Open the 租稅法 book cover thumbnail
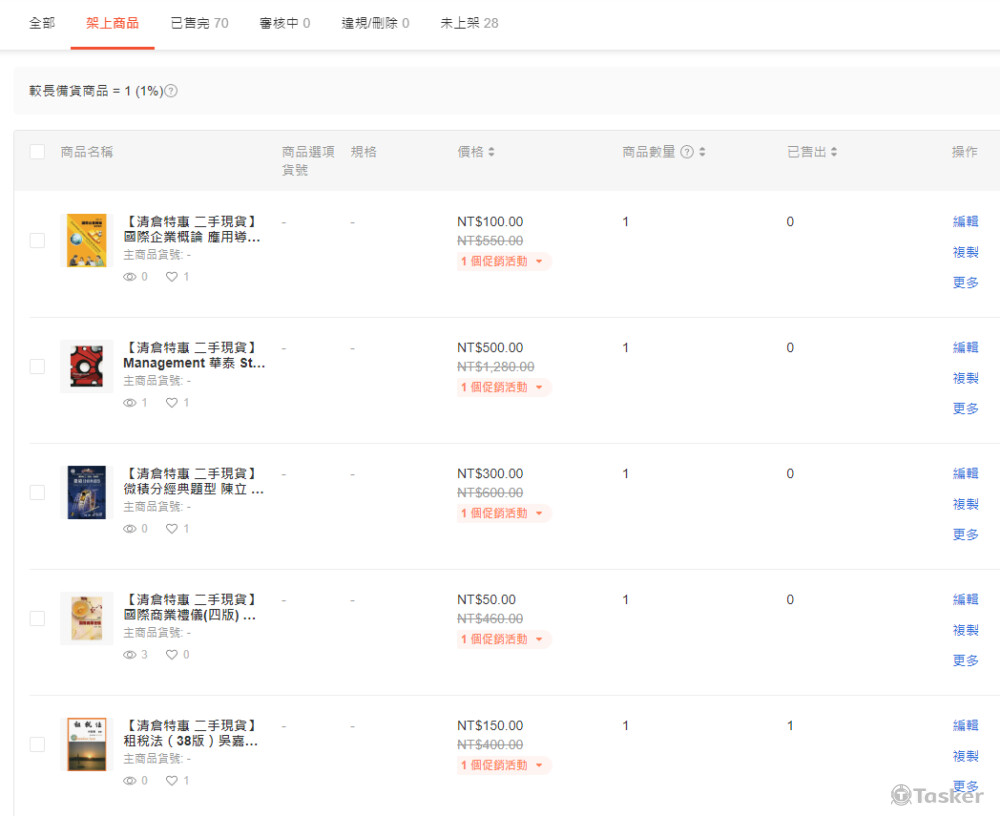1000x816 pixels. (87, 744)
